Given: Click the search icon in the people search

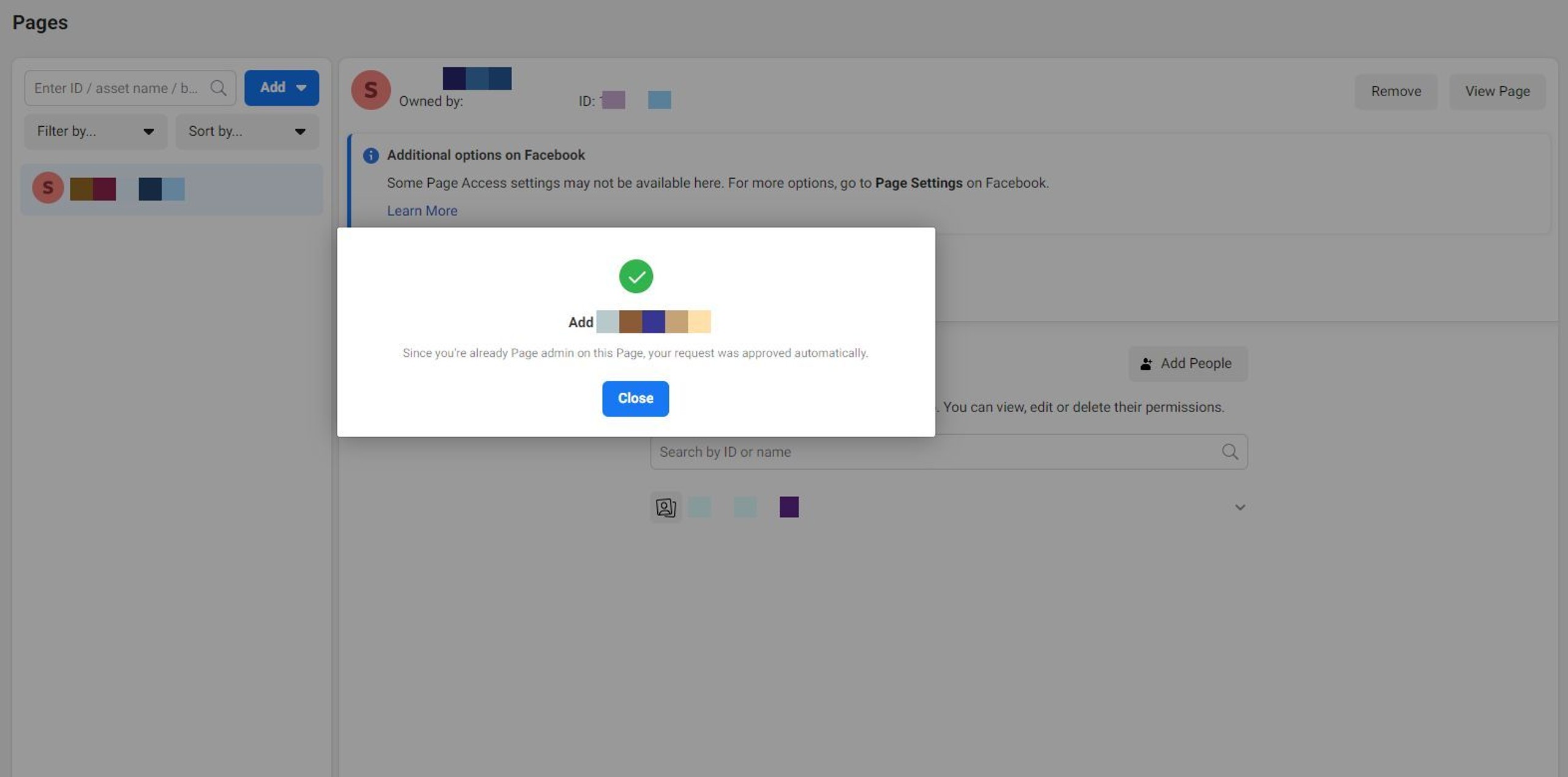Looking at the screenshot, I should 1229,452.
